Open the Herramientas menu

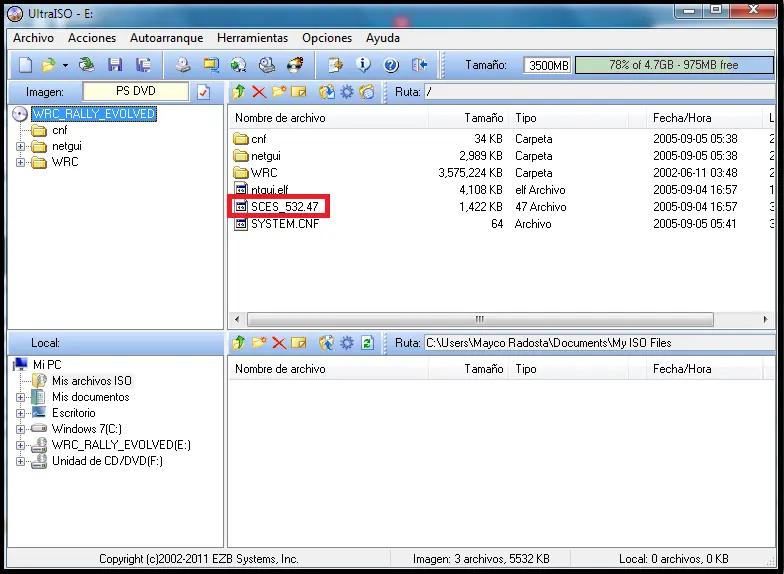(x=252, y=38)
